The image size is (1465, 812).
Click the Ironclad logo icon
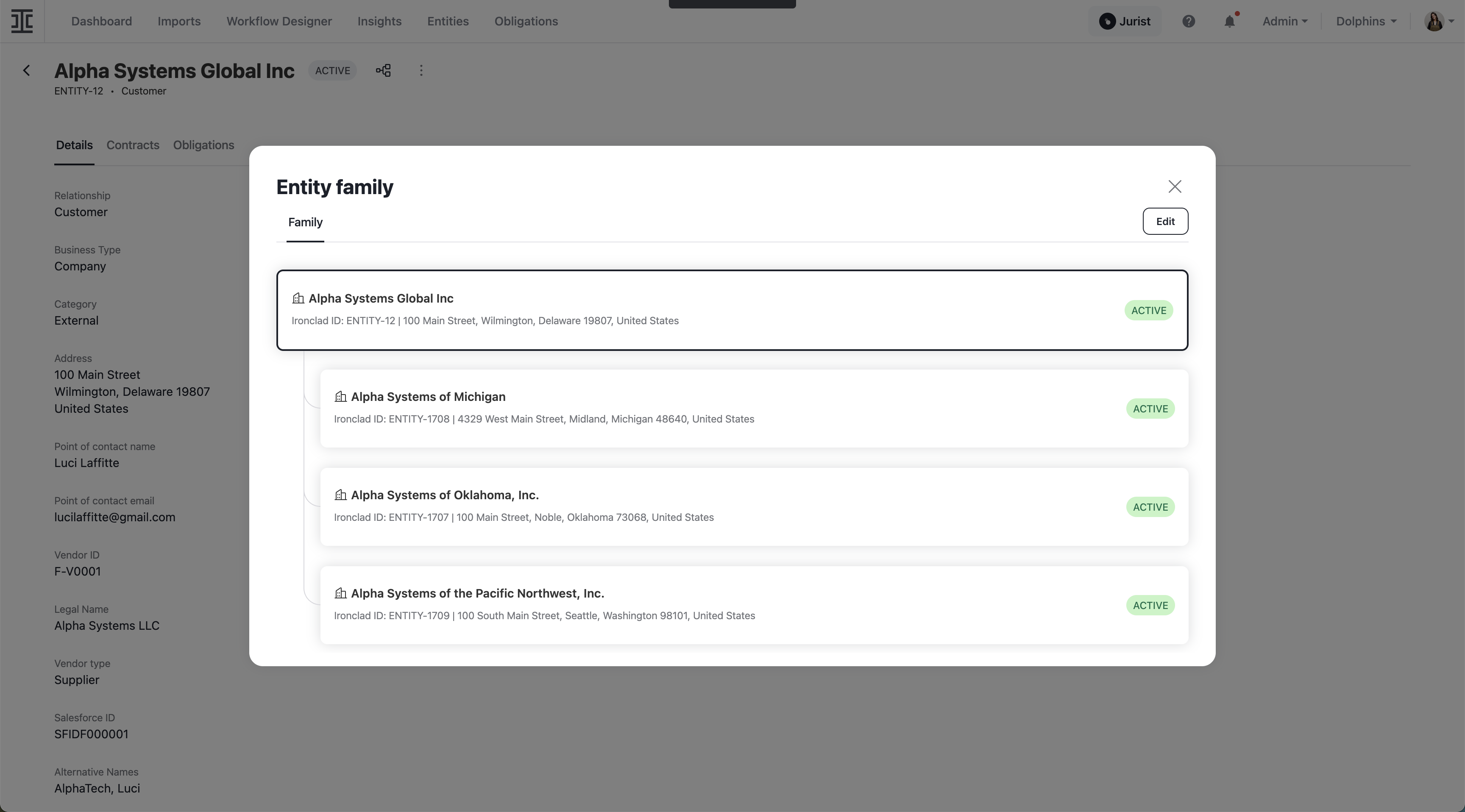click(x=22, y=21)
